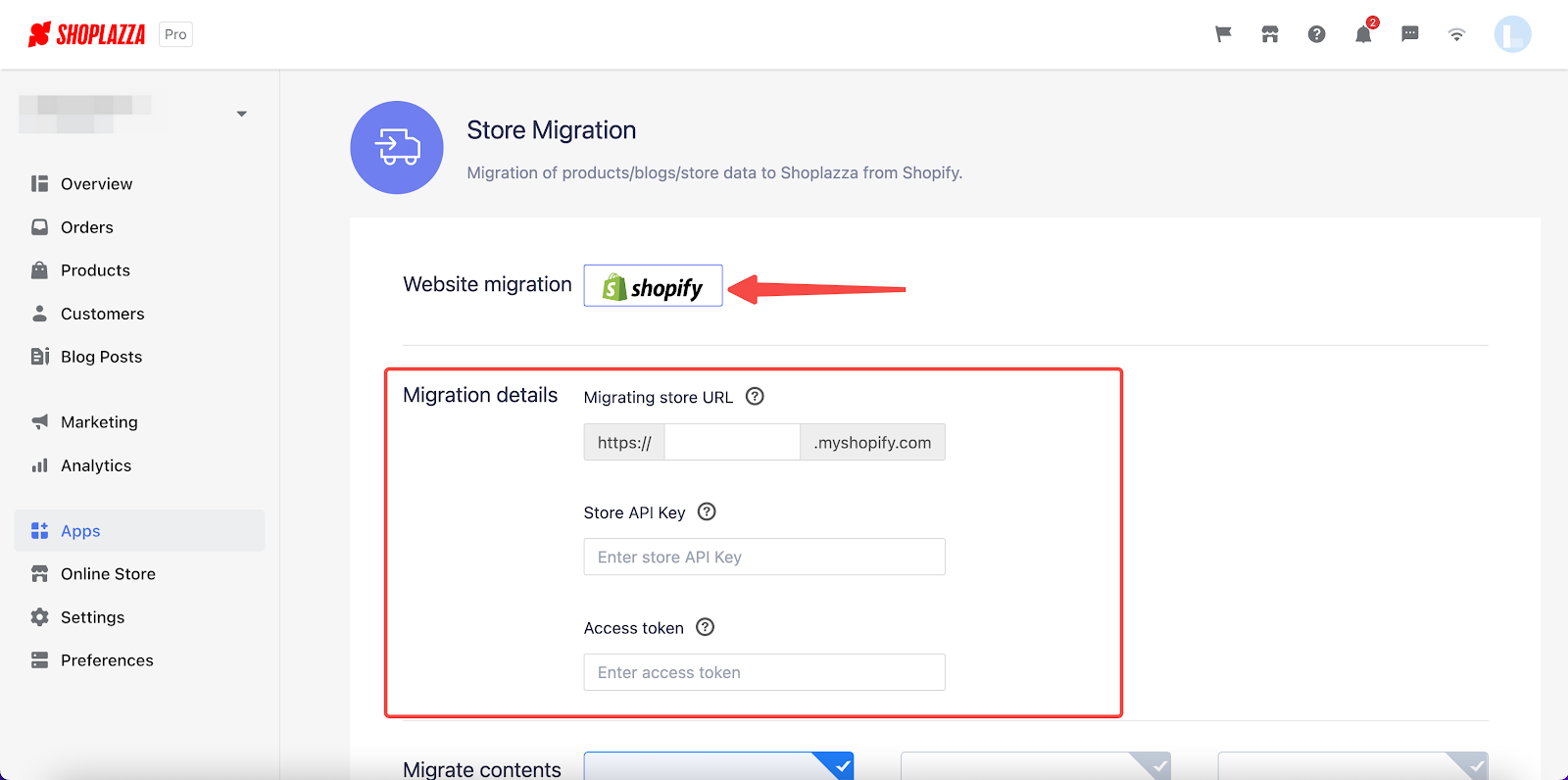This screenshot has height=780, width=1568.
Task: Open the help question mark icon
Action: point(1317,34)
